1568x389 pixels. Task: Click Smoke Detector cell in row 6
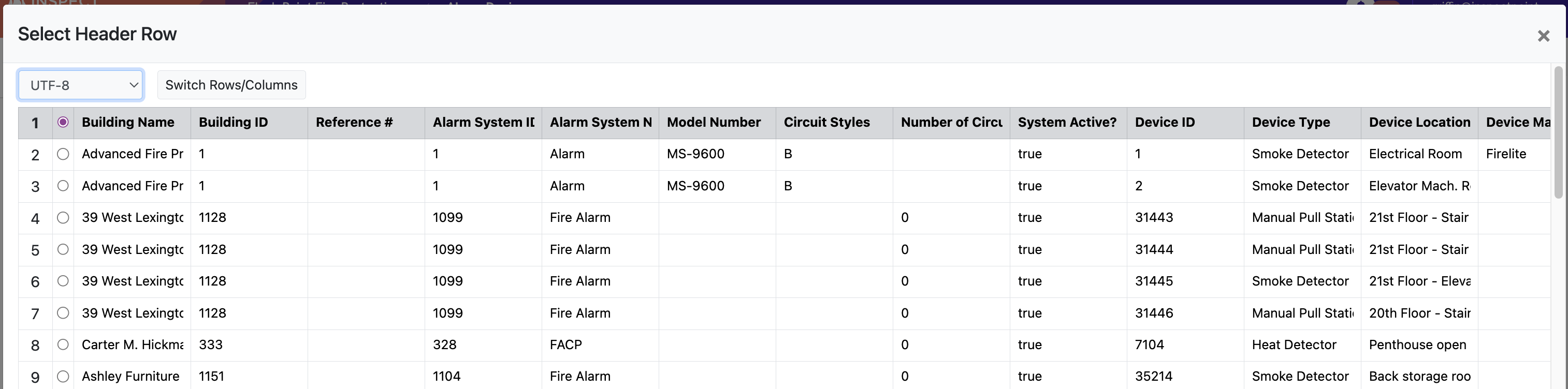click(1302, 281)
